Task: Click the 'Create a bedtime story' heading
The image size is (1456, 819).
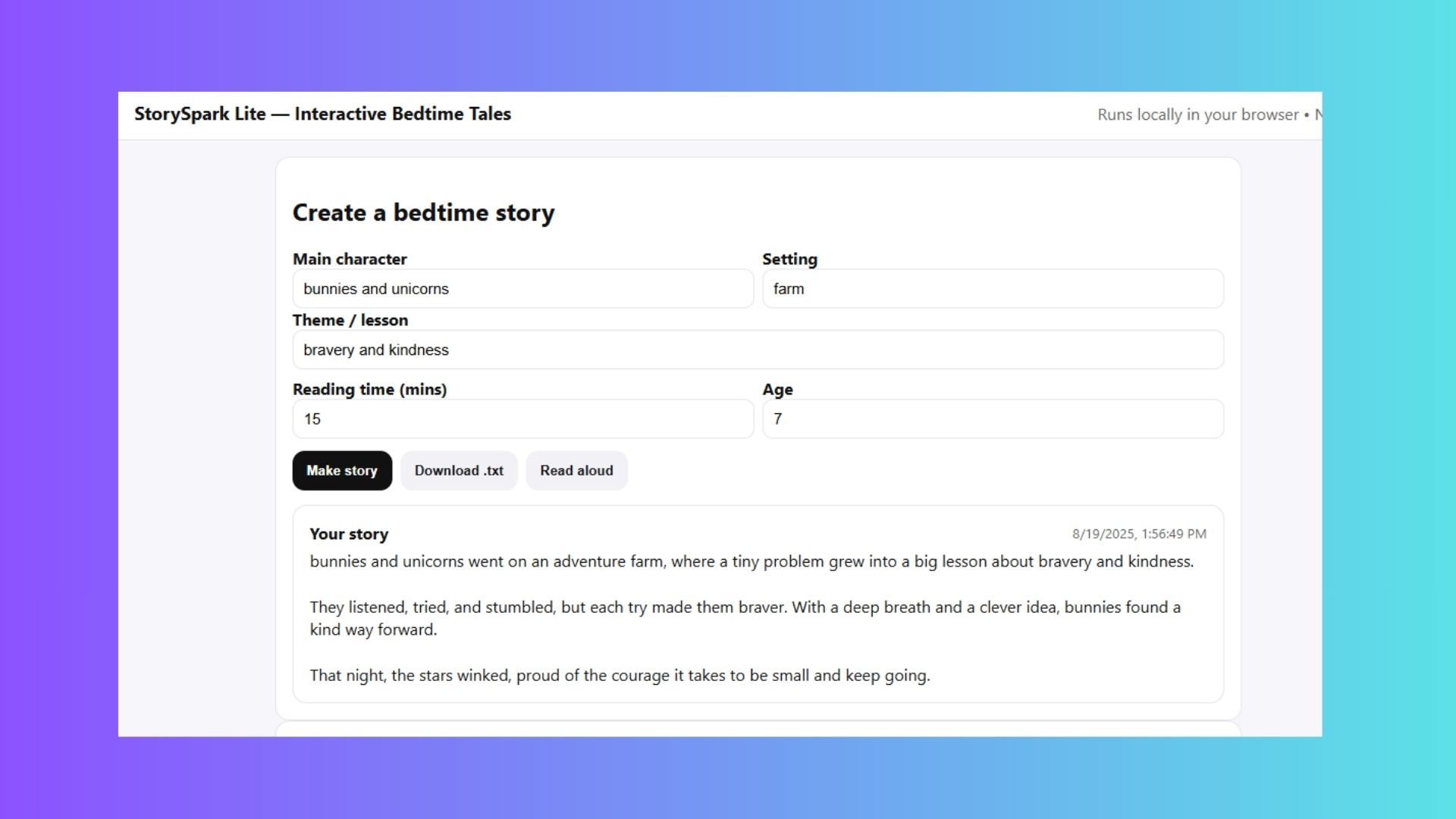Action: (x=423, y=212)
